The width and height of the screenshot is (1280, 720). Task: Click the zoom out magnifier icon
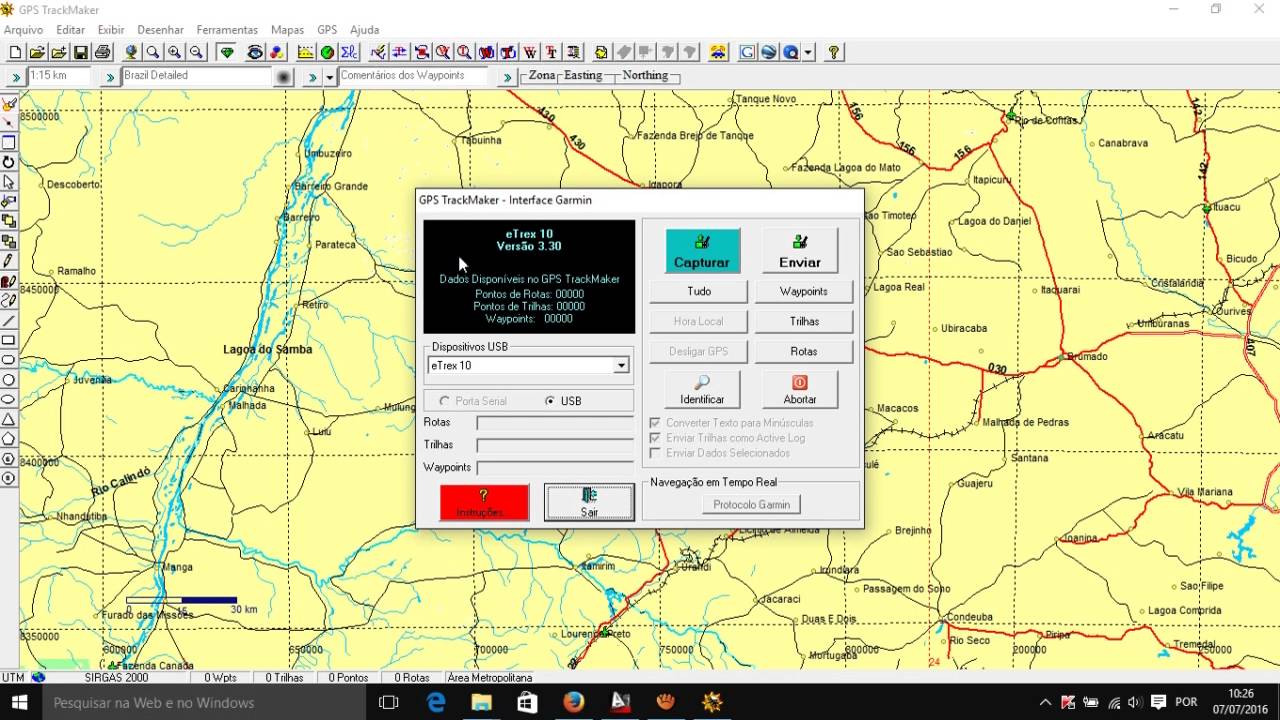197,52
